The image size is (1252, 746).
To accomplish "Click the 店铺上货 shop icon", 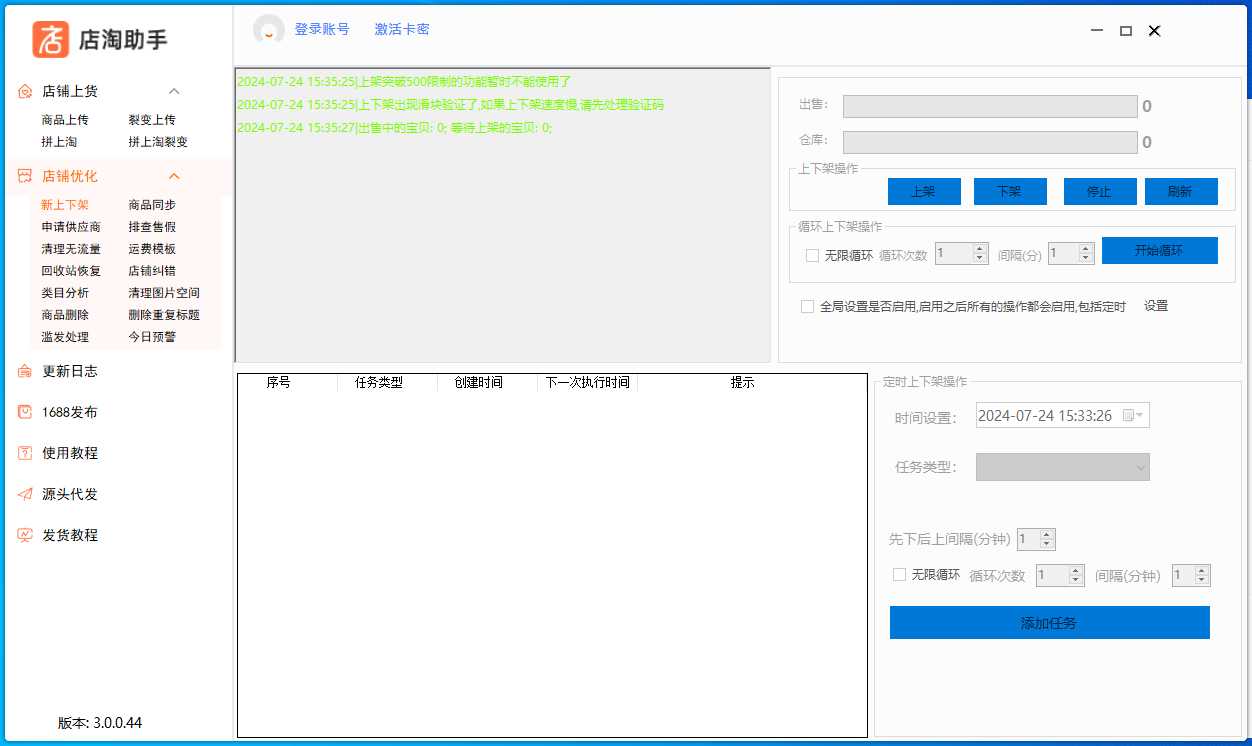I will coord(25,91).
